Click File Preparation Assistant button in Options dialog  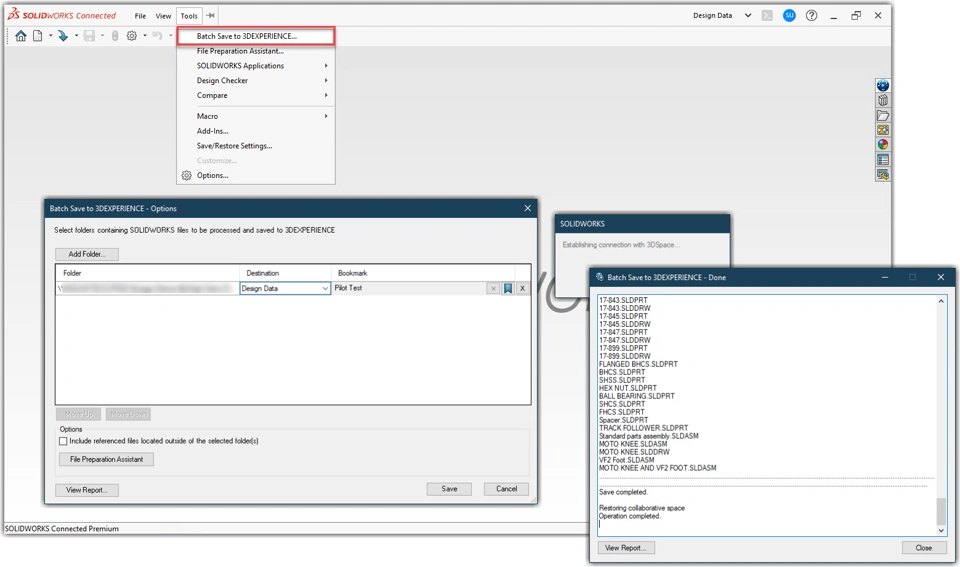pos(107,459)
